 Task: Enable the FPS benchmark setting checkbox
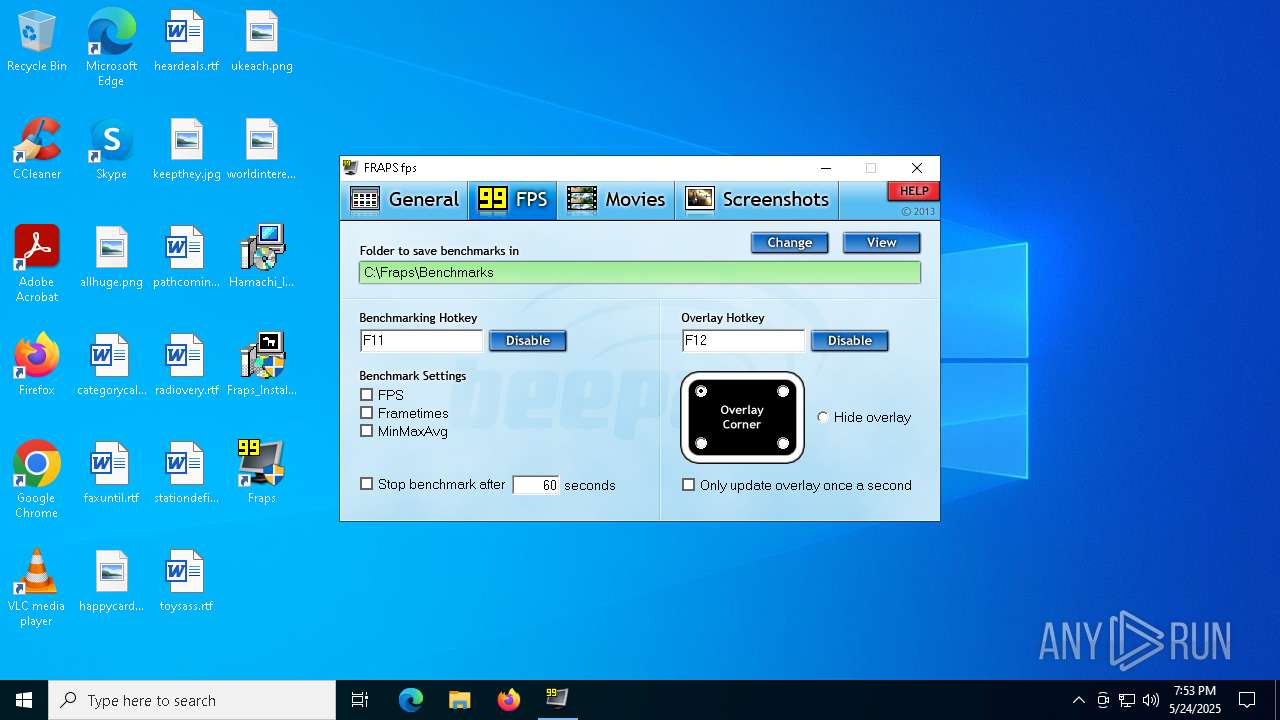pyautogui.click(x=366, y=395)
